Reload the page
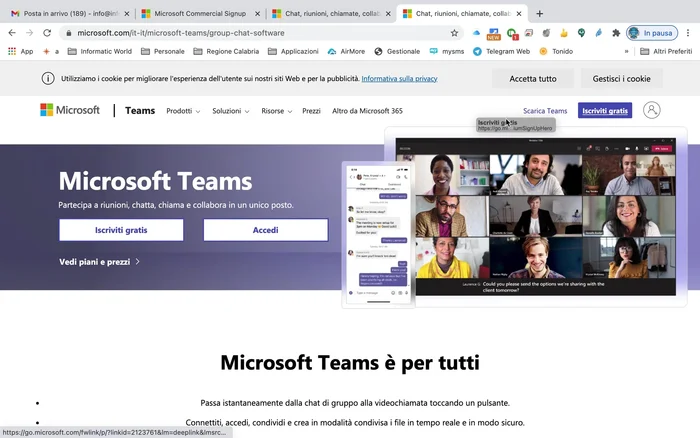Image resolution: width=700 pixels, height=438 pixels. tap(47, 33)
